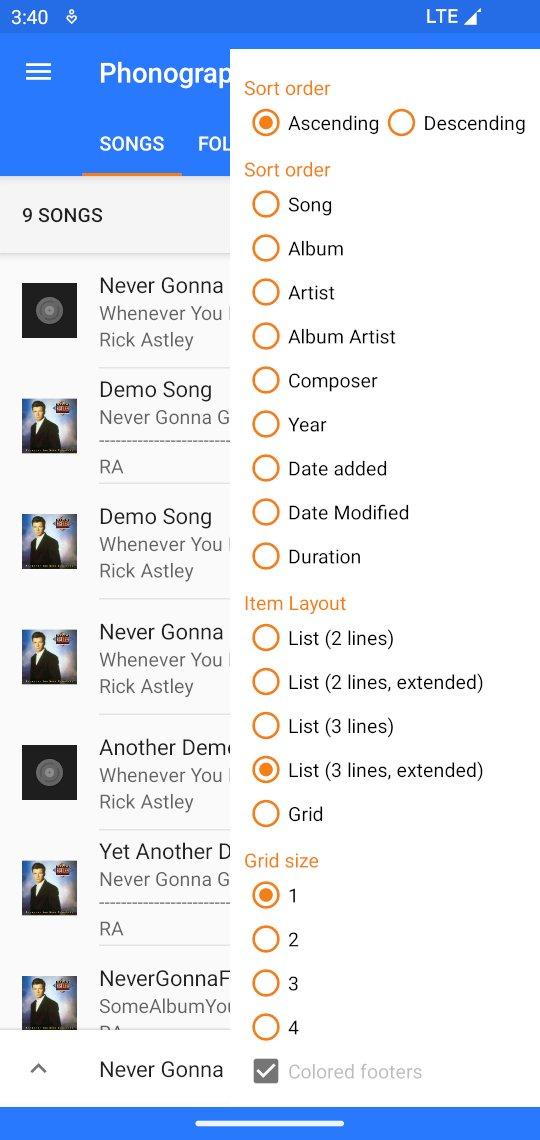Open the Never Gonna mini player title
This screenshot has height=1140, width=540.
[x=161, y=1069]
